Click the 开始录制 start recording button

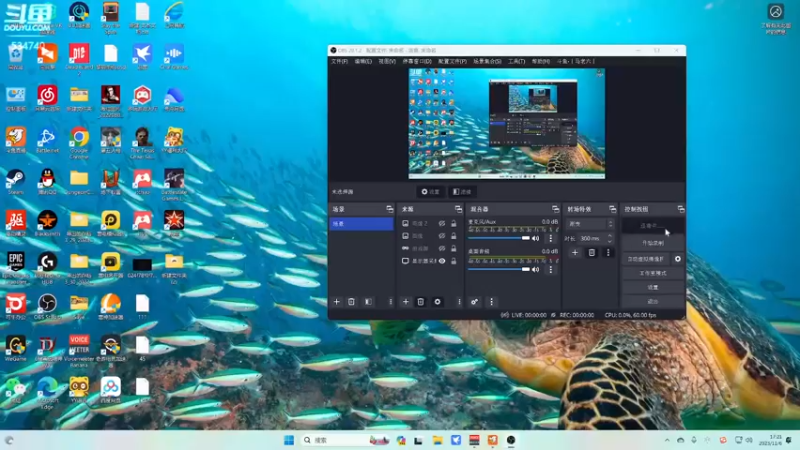[653, 242]
